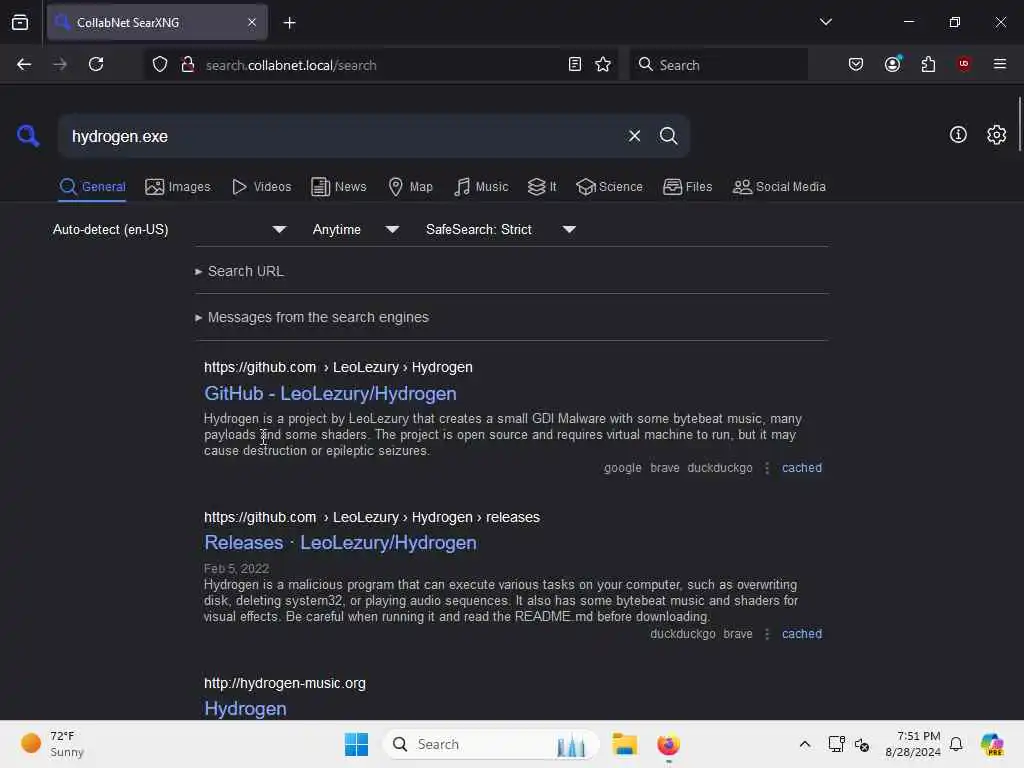Open the GitHub - LeoLezury/Hydrogen result
The image size is (1024, 768).
[x=330, y=394]
